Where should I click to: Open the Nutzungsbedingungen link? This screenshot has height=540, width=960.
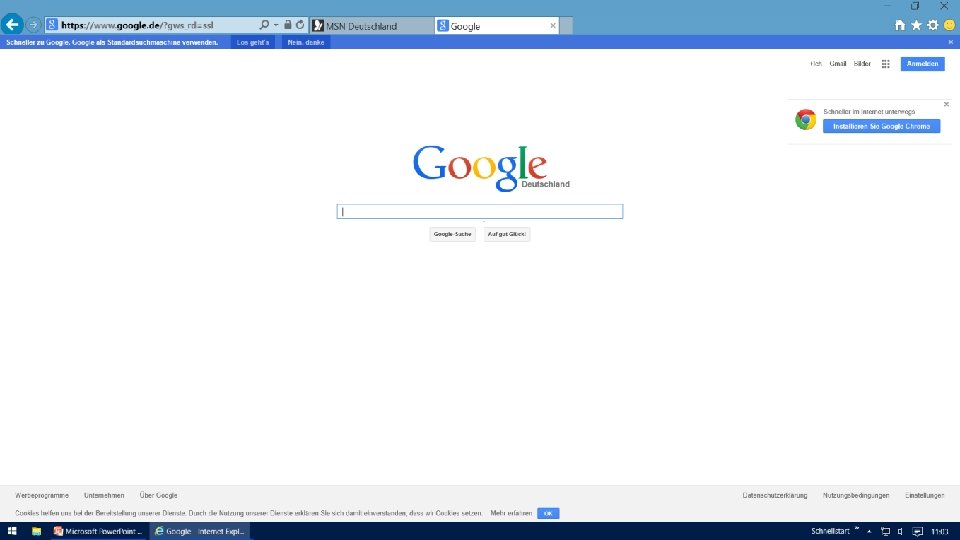pyautogui.click(x=856, y=495)
